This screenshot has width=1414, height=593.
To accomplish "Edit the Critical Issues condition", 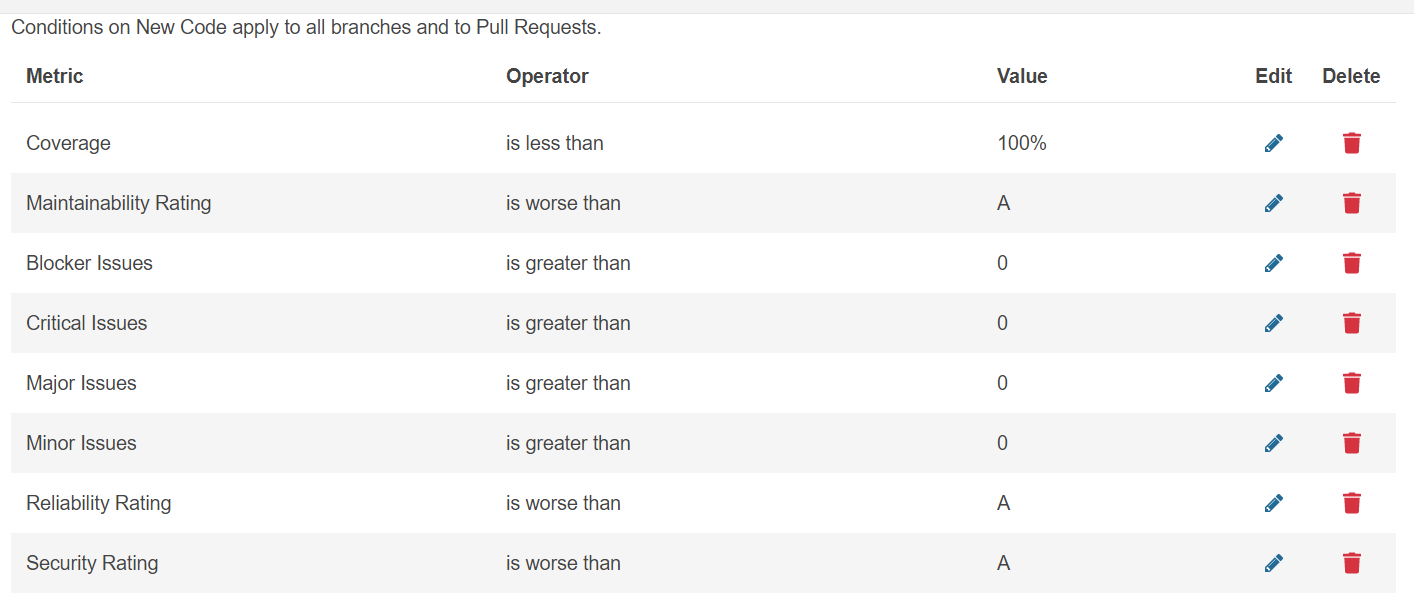I will pyautogui.click(x=1273, y=323).
